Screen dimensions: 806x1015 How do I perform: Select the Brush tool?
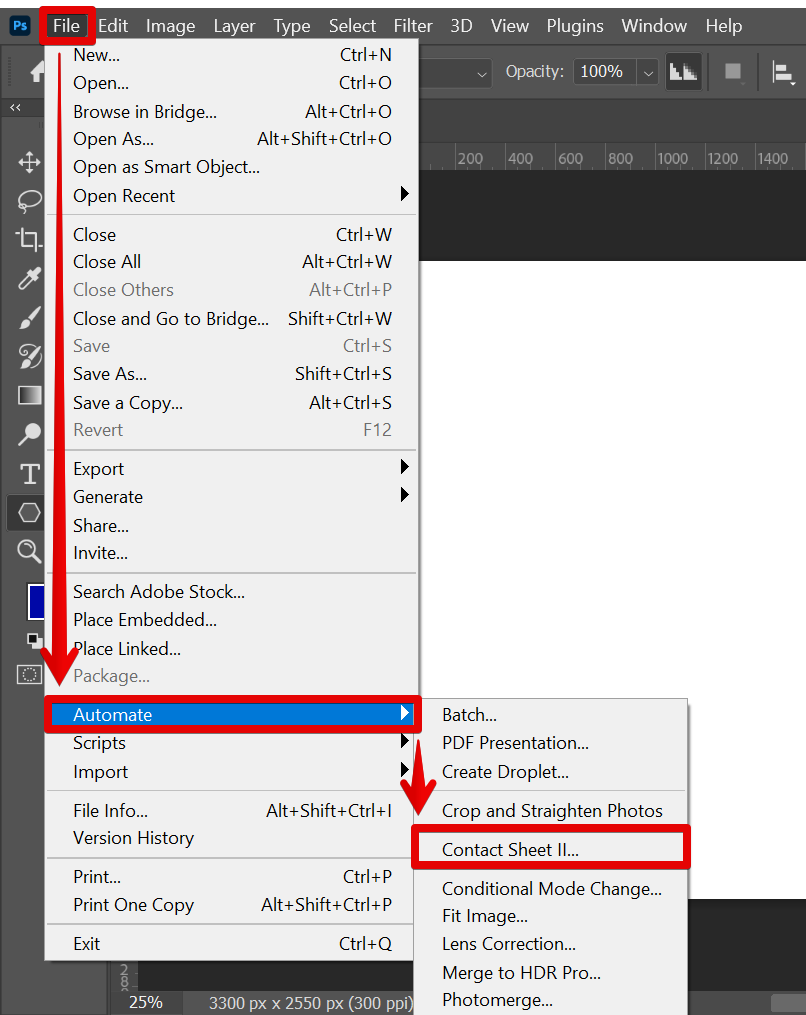tap(29, 317)
